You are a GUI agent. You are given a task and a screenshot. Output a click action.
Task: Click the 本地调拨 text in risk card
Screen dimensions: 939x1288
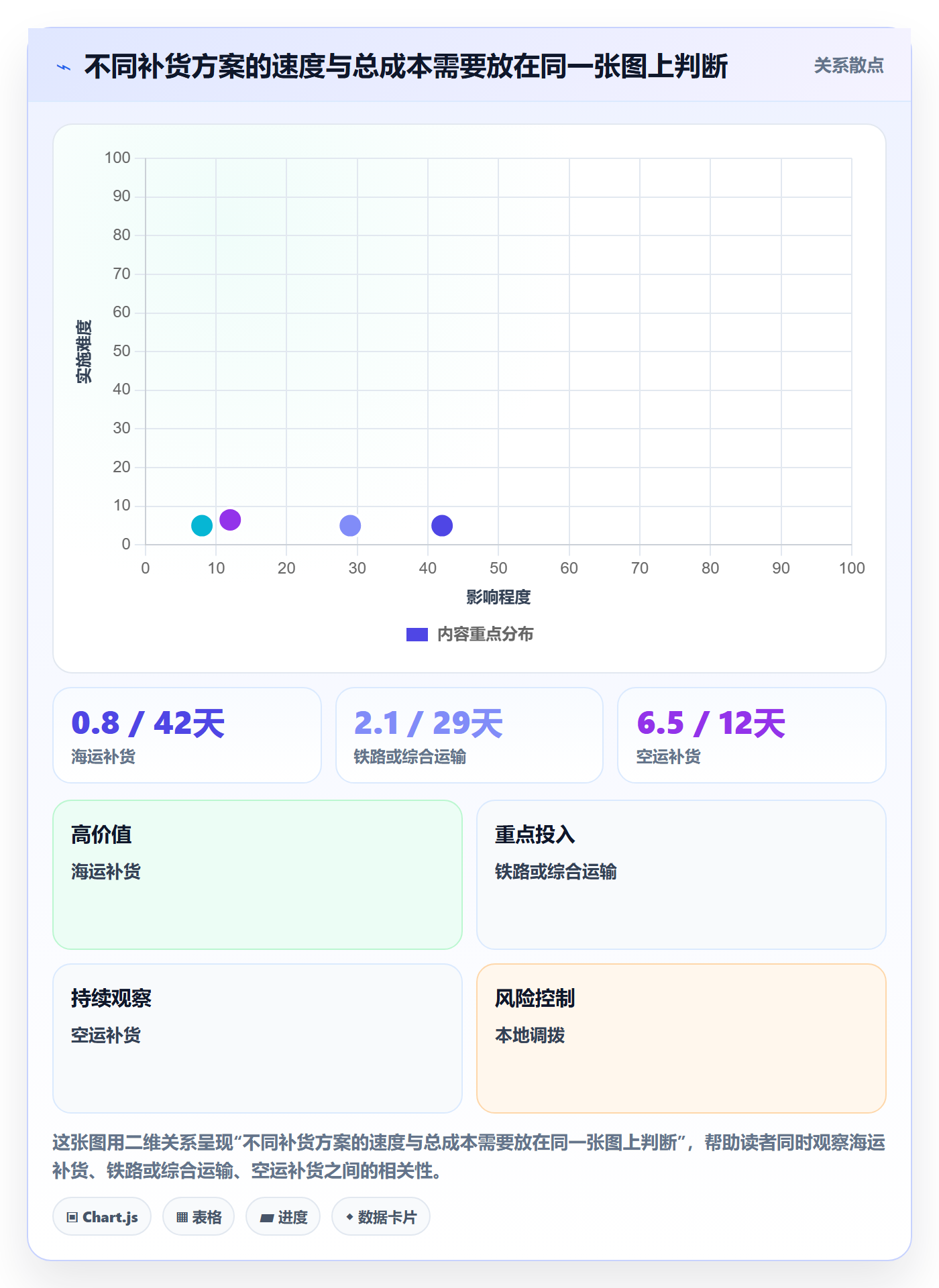530,1035
